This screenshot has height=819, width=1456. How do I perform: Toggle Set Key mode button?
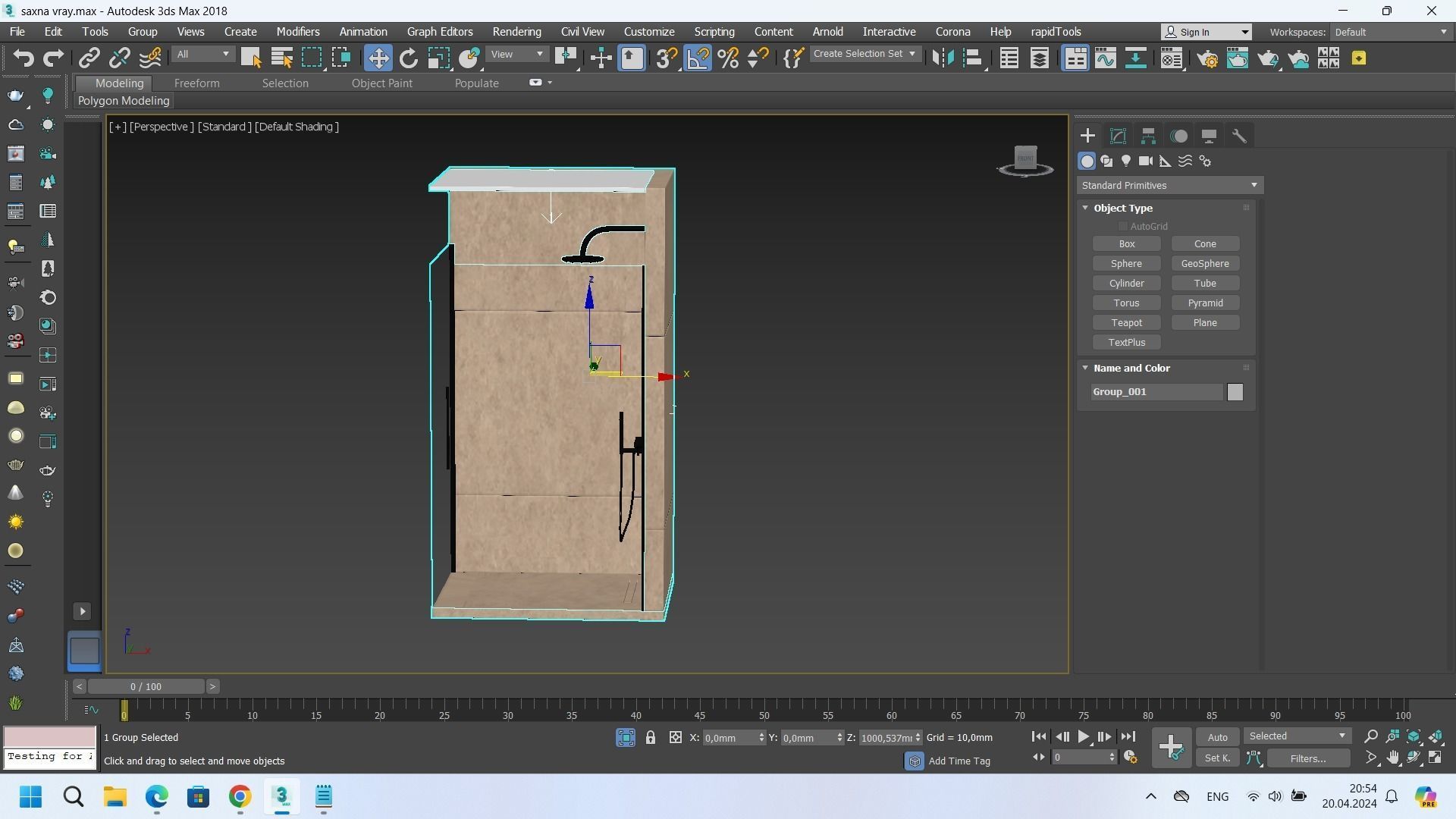1217,758
